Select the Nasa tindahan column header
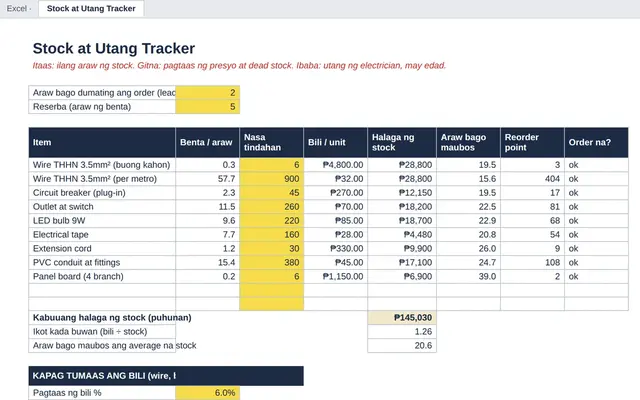Viewport: 640px width, 400px height. coord(271,142)
